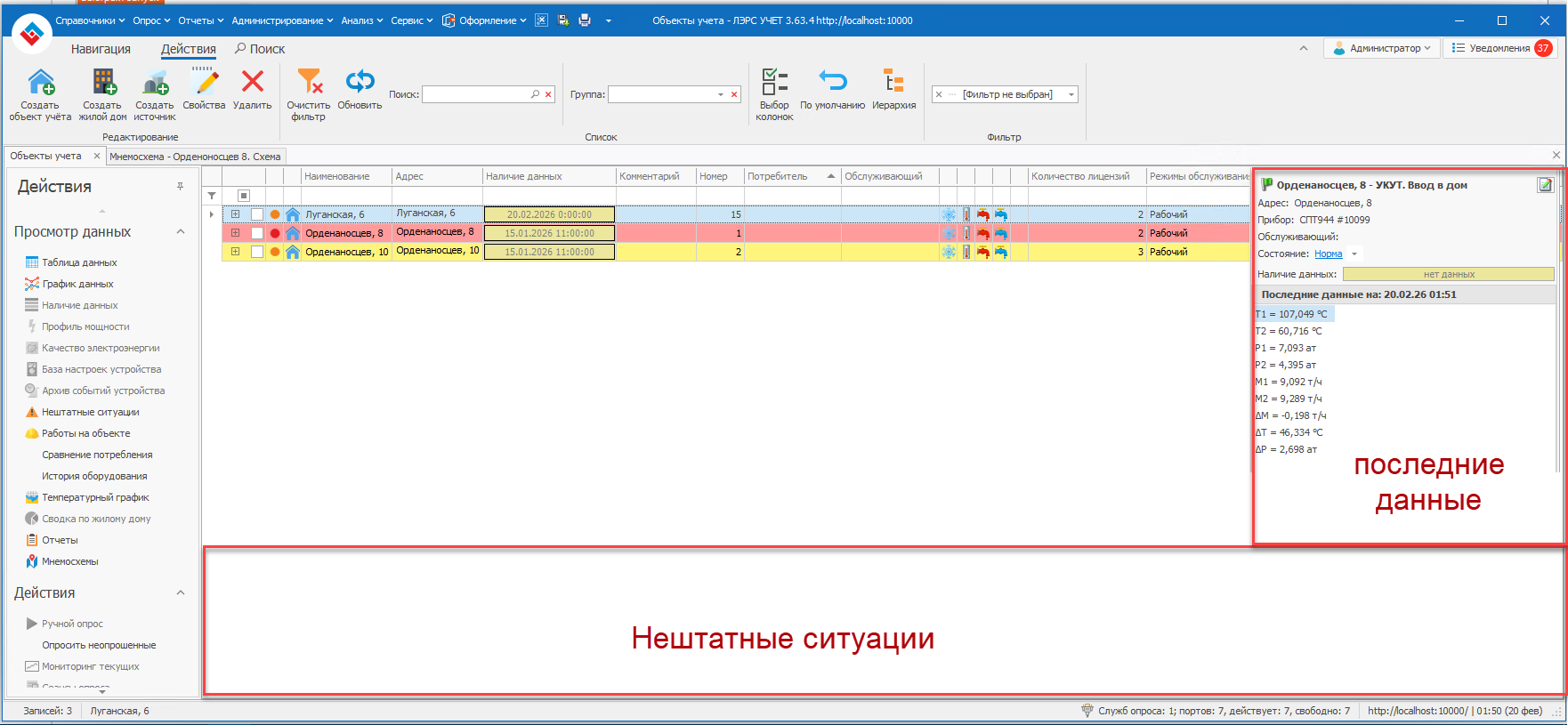Image resolution: width=1568 pixels, height=725 pixels.
Task: Click the red Удалить icon
Action: click(253, 83)
